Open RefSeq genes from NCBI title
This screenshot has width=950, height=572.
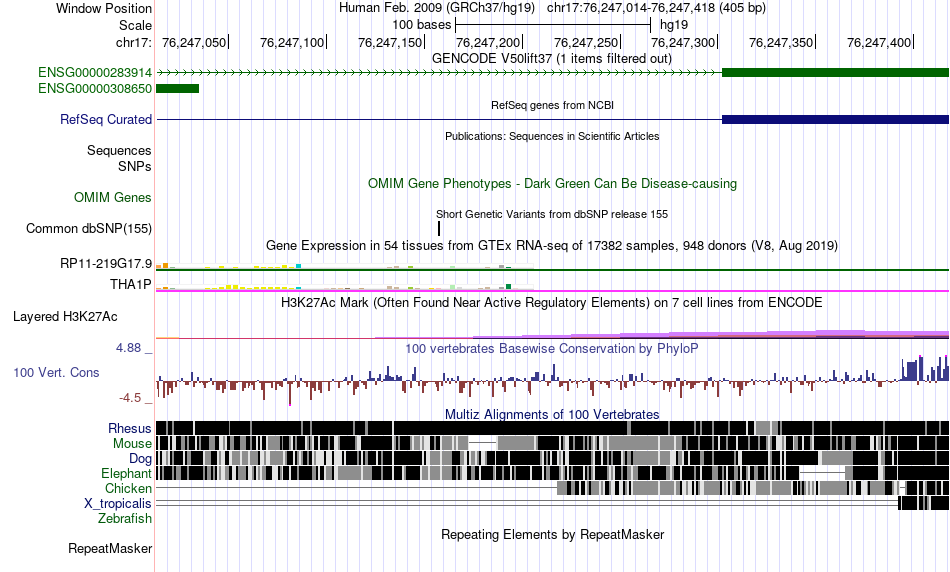pyautogui.click(x=552, y=105)
